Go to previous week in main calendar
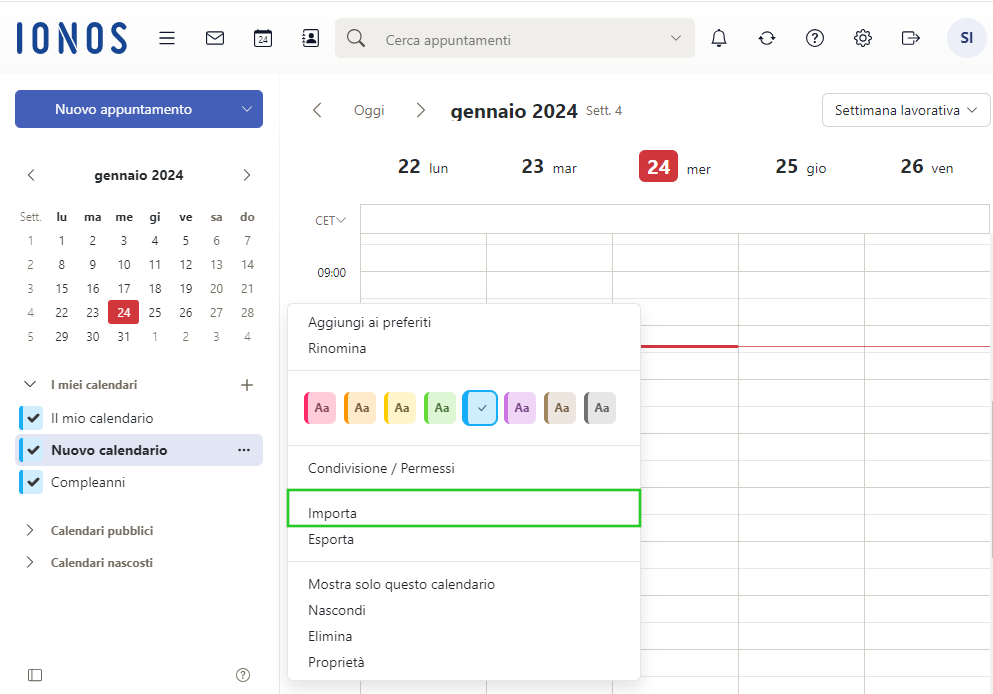993x694 pixels. pos(317,110)
